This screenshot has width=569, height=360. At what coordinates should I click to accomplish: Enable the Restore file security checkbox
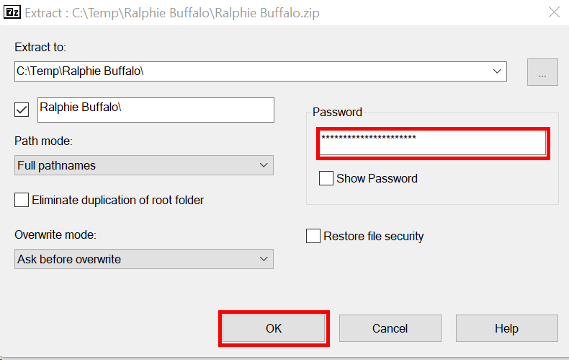313,236
